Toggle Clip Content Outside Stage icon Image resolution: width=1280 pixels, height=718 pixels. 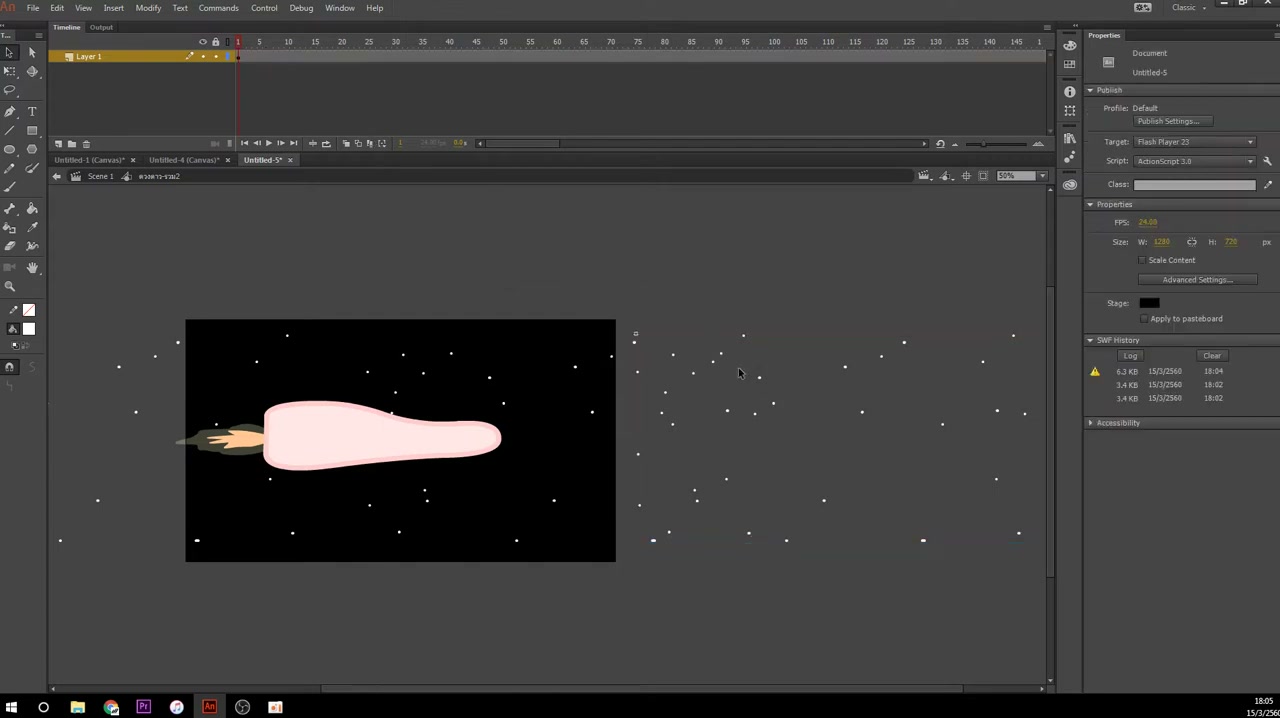(983, 176)
